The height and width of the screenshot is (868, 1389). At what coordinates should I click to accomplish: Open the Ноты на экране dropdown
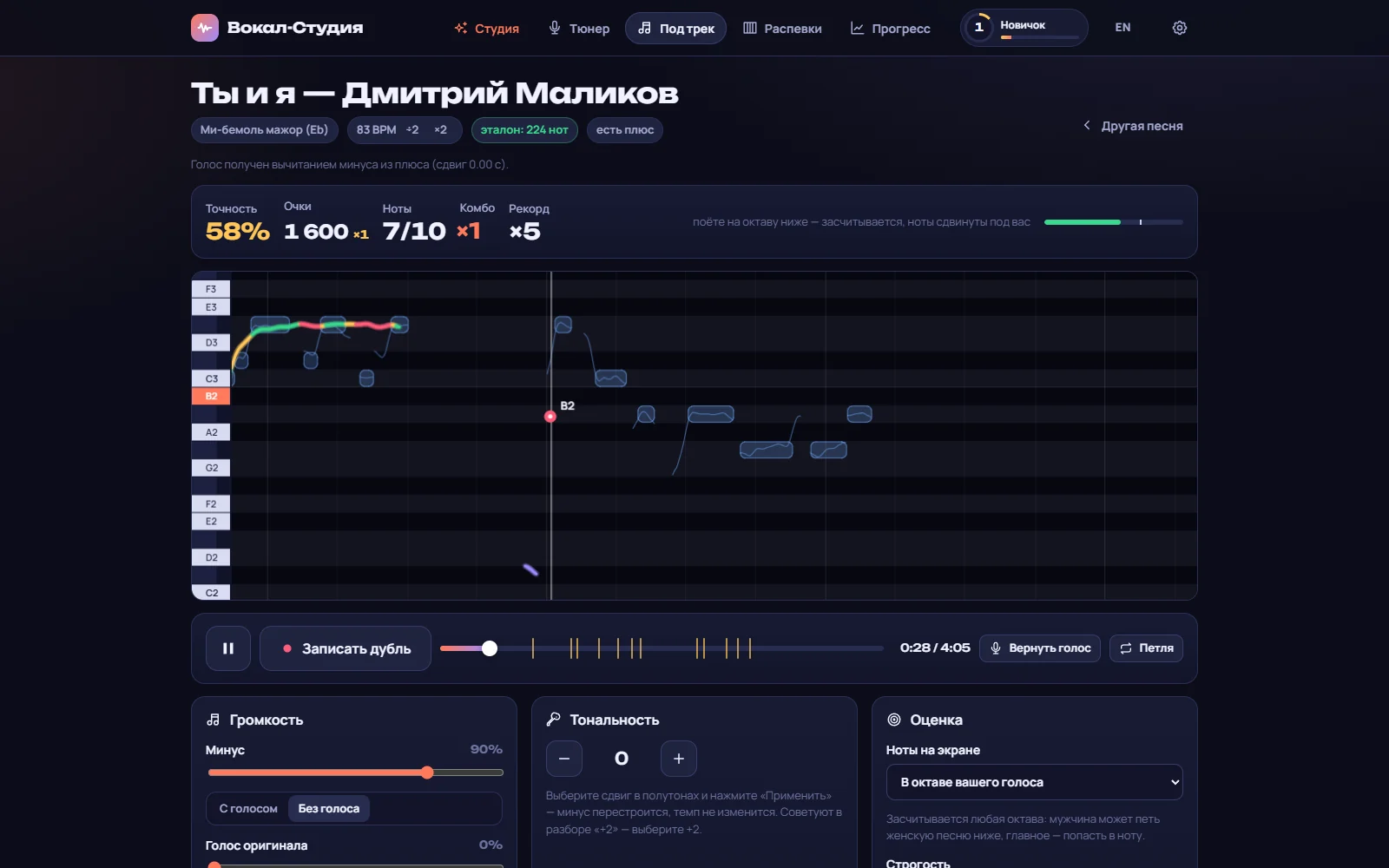tap(1035, 782)
